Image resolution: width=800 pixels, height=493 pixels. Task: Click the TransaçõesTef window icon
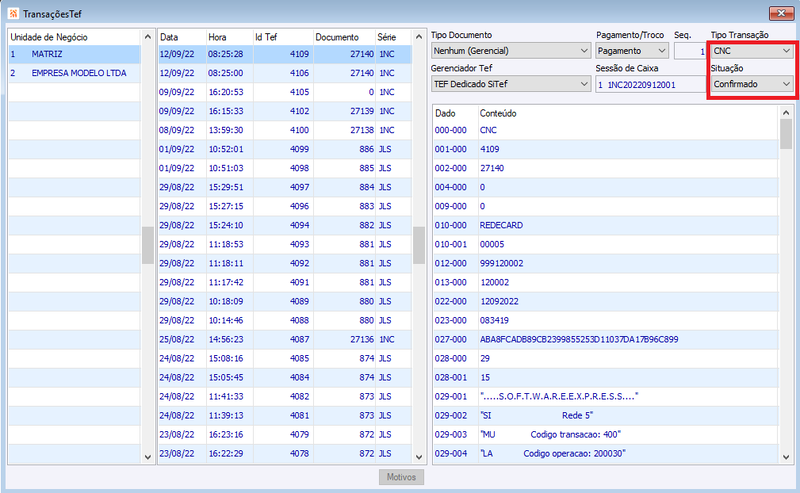tap(13, 14)
